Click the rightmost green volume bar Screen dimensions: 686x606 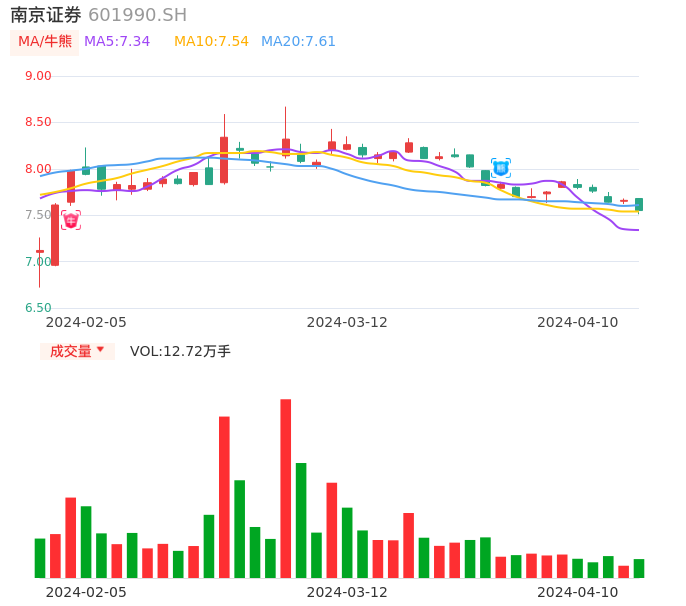tap(639, 568)
